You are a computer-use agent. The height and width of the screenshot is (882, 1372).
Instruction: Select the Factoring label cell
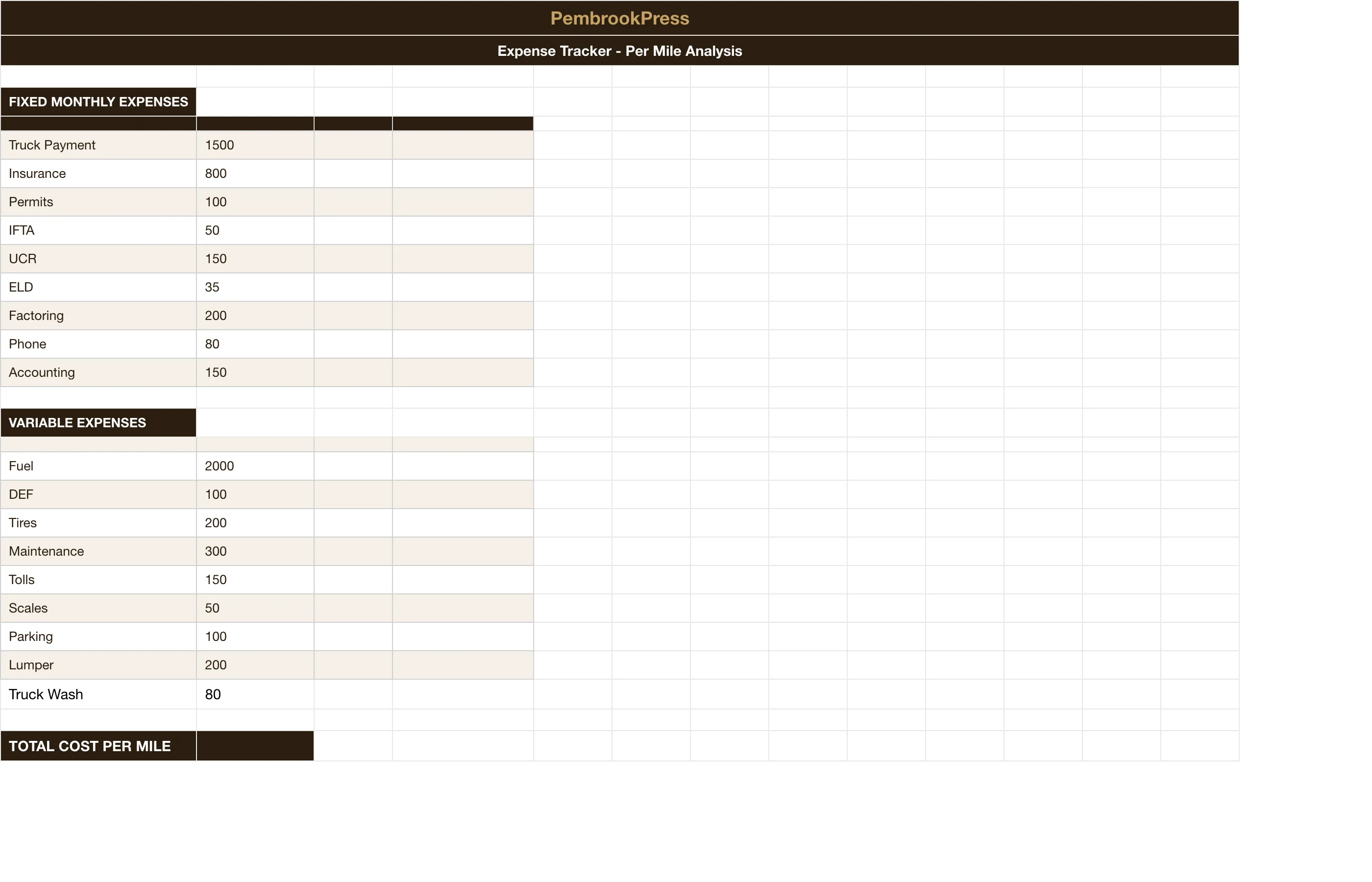pos(98,316)
